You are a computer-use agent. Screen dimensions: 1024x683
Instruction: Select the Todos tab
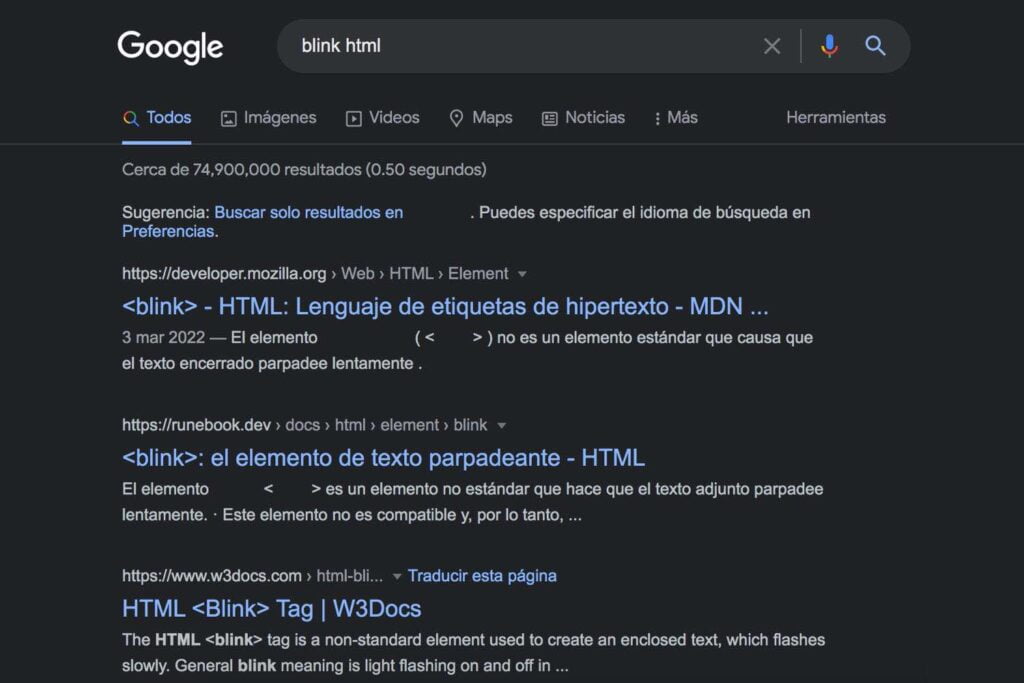click(x=157, y=118)
